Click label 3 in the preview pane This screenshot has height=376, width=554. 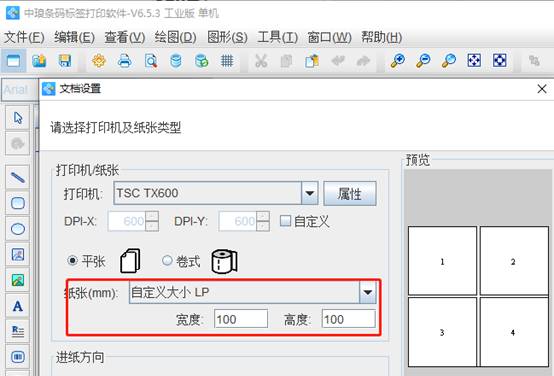442,332
